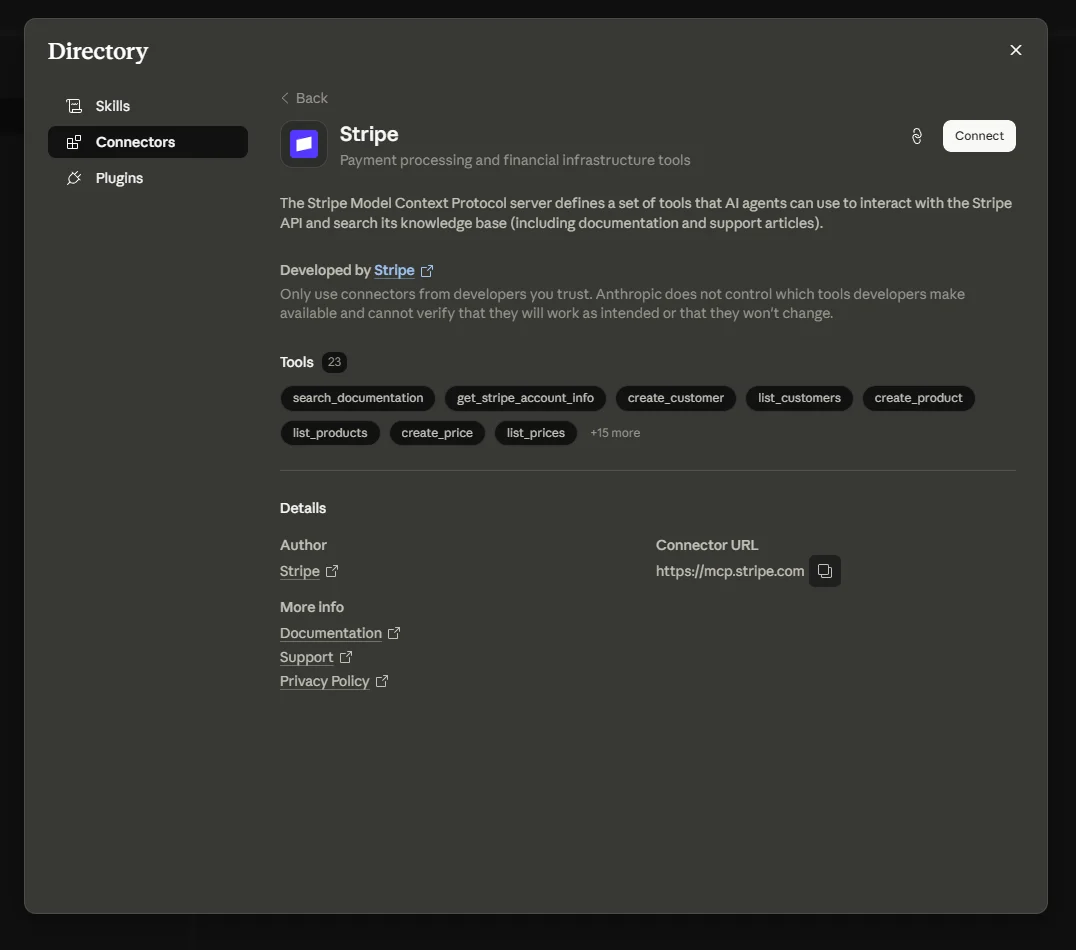Click the https://mcp.stripe.com URL text

click(729, 571)
